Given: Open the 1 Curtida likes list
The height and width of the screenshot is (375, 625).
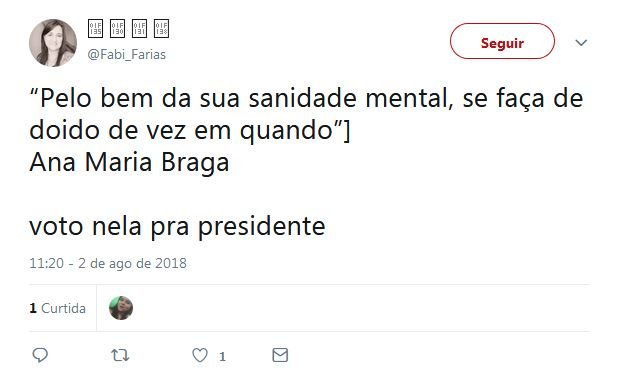Looking at the screenshot, I should (57, 308).
